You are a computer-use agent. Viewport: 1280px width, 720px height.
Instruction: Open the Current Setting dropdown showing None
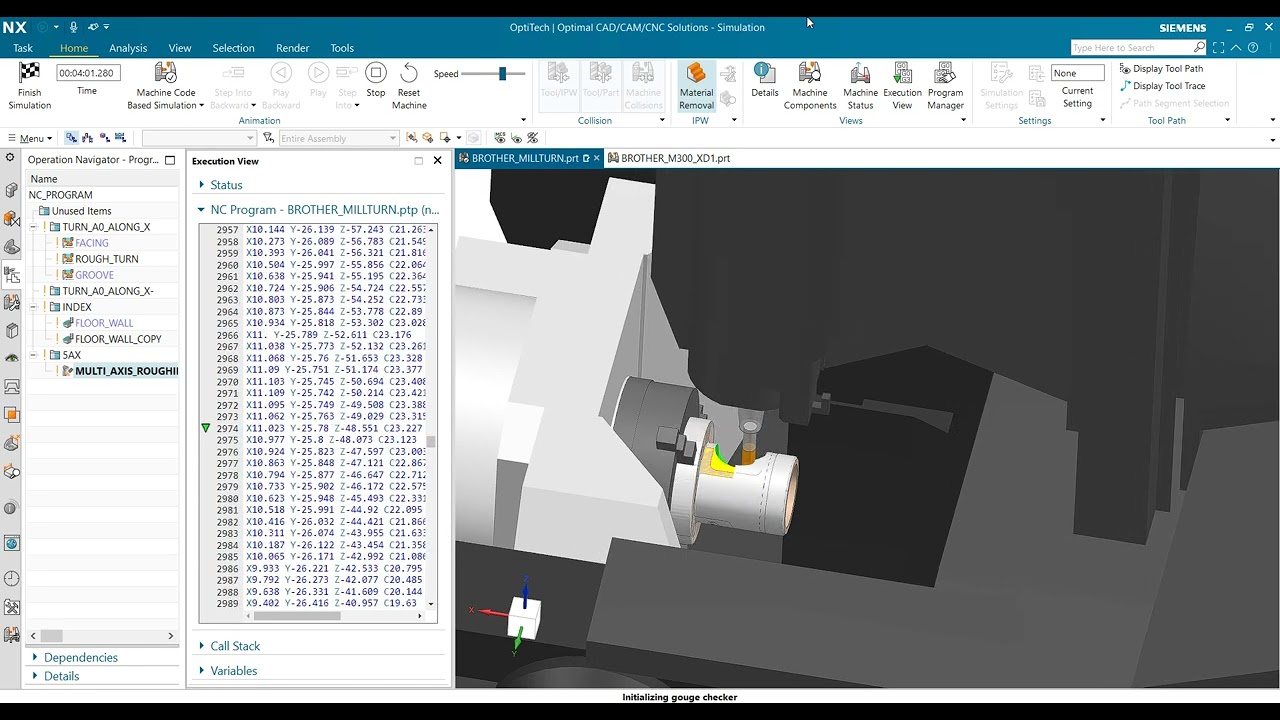[x=1077, y=73]
